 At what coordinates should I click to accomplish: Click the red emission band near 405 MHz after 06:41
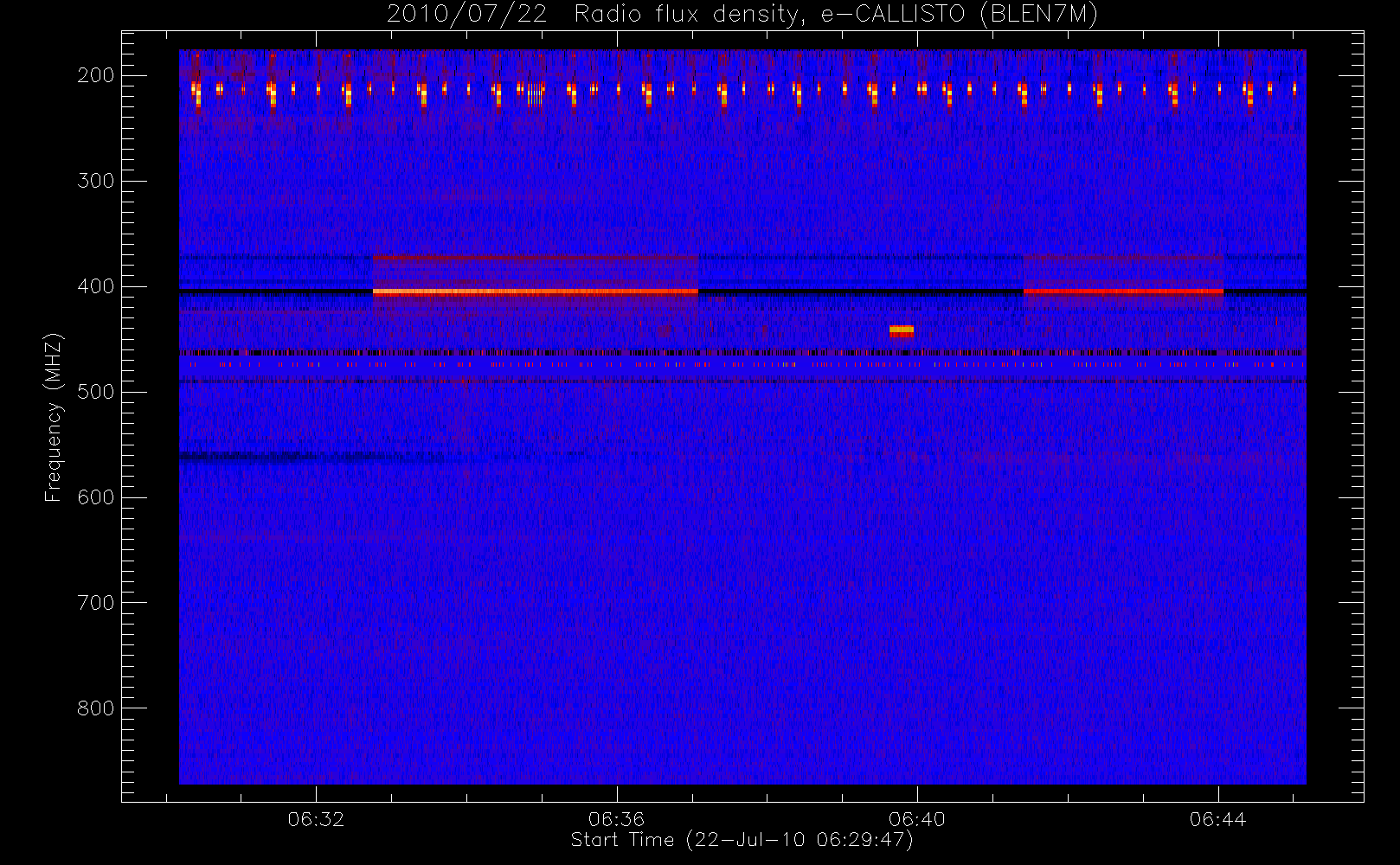click(x=1123, y=292)
